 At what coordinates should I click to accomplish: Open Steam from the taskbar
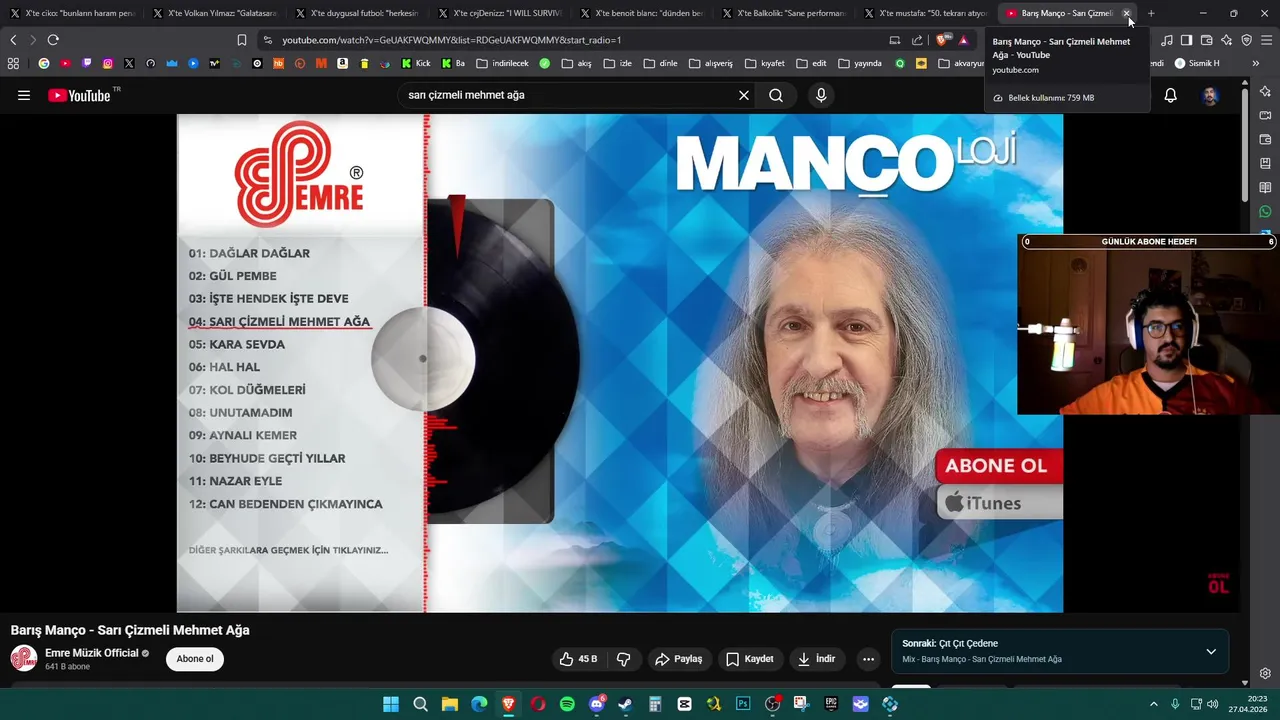click(x=626, y=704)
